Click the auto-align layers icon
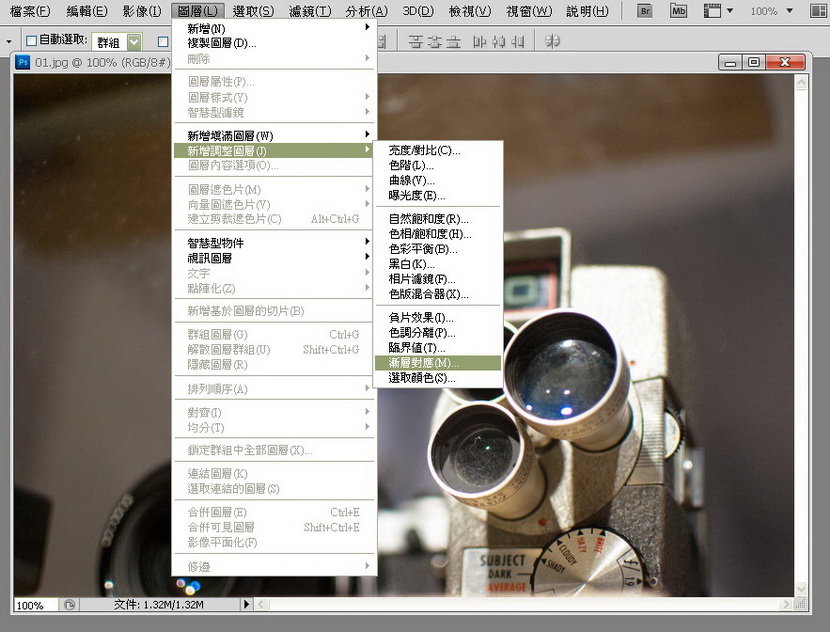Image resolution: width=830 pixels, height=632 pixels. pos(553,41)
